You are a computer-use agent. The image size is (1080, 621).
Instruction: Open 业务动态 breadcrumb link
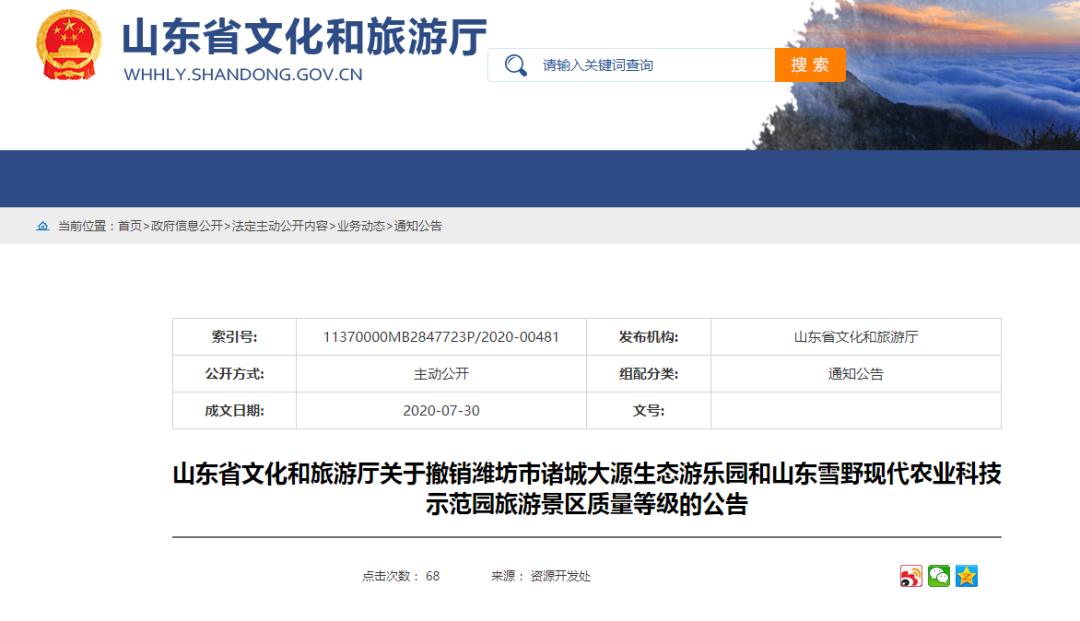[360, 226]
